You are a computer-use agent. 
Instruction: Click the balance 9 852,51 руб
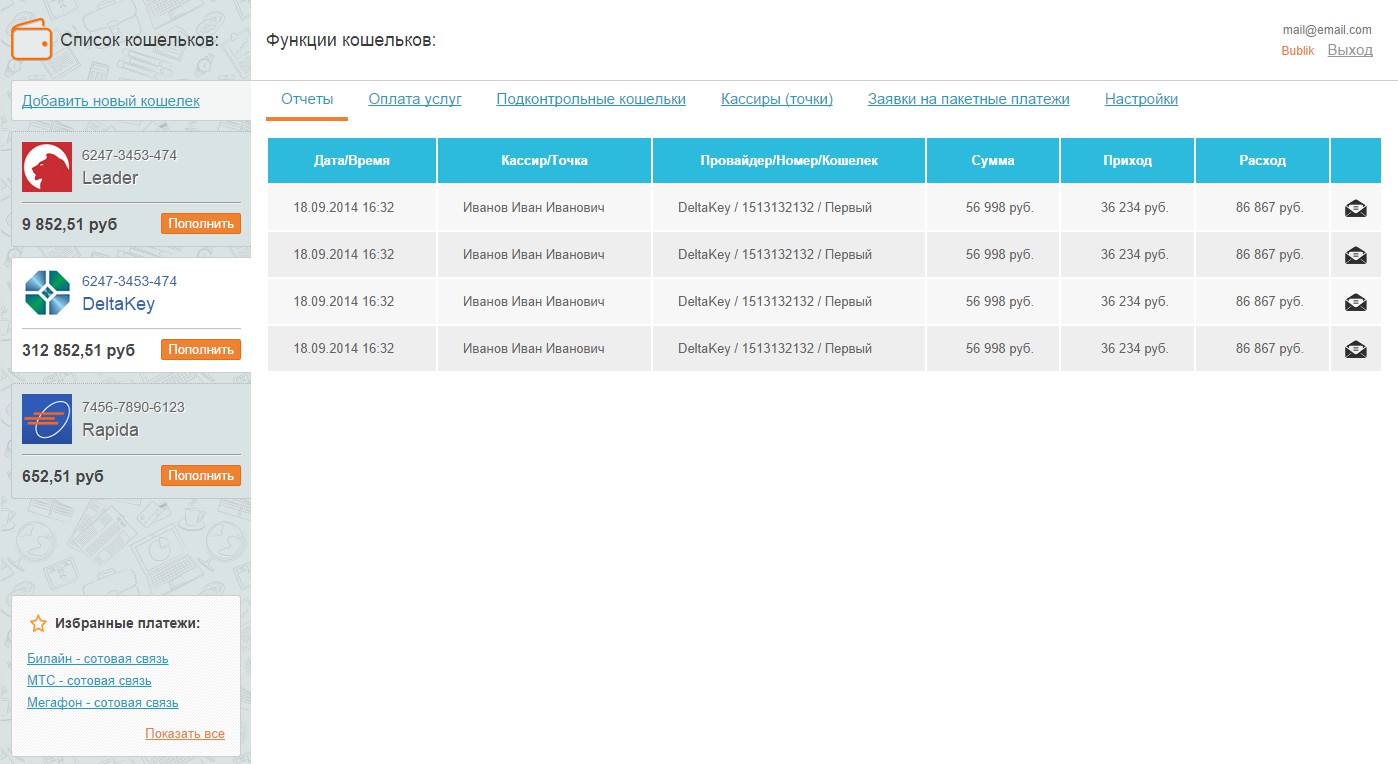click(x=69, y=225)
